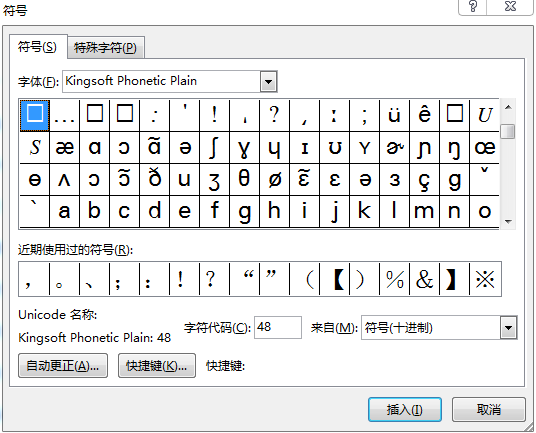
Task: Pick the 】 bracket from recently used symbols
Action: pyautogui.click(x=455, y=279)
